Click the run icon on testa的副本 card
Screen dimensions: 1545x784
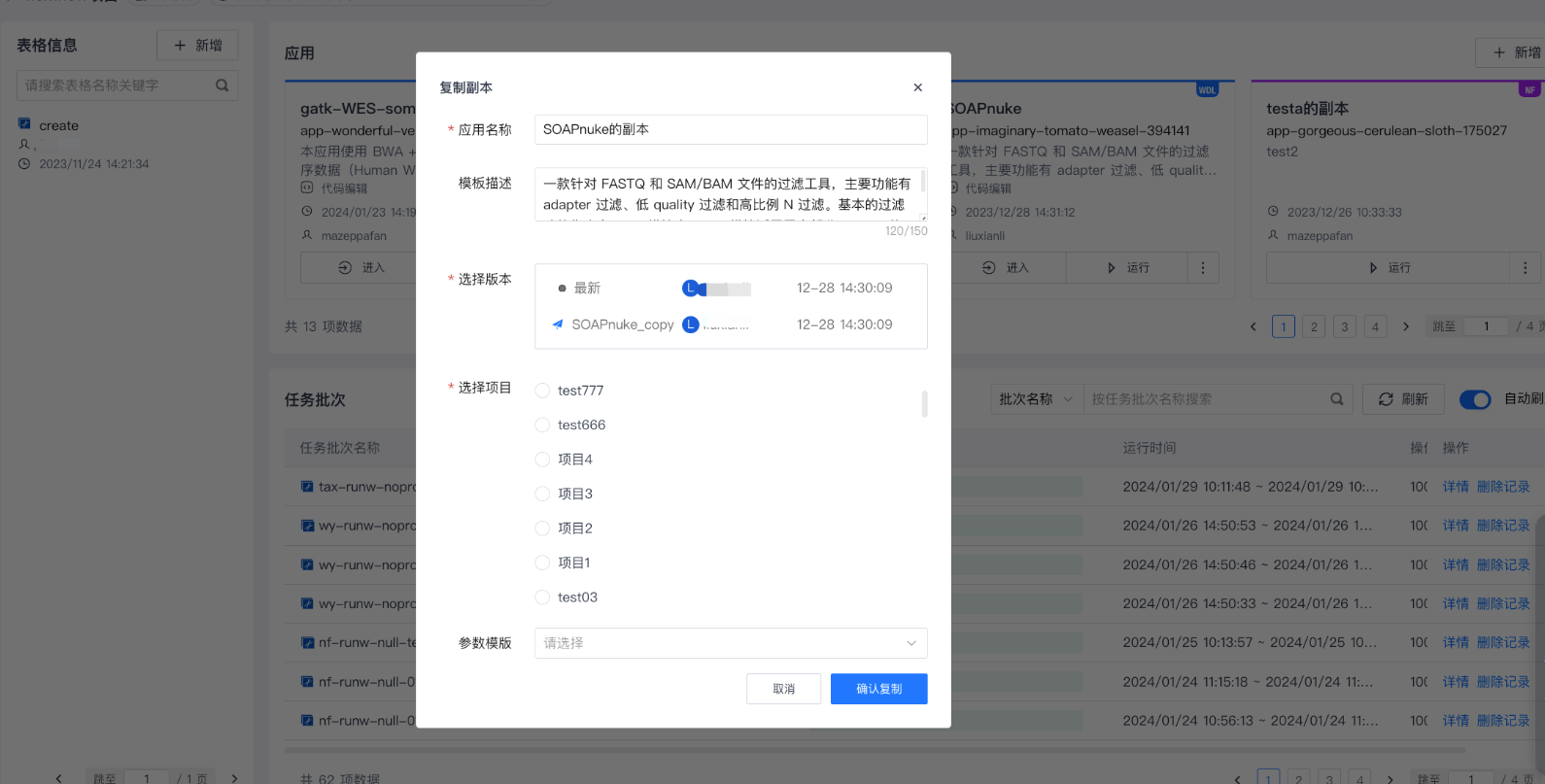pos(1373,268)
